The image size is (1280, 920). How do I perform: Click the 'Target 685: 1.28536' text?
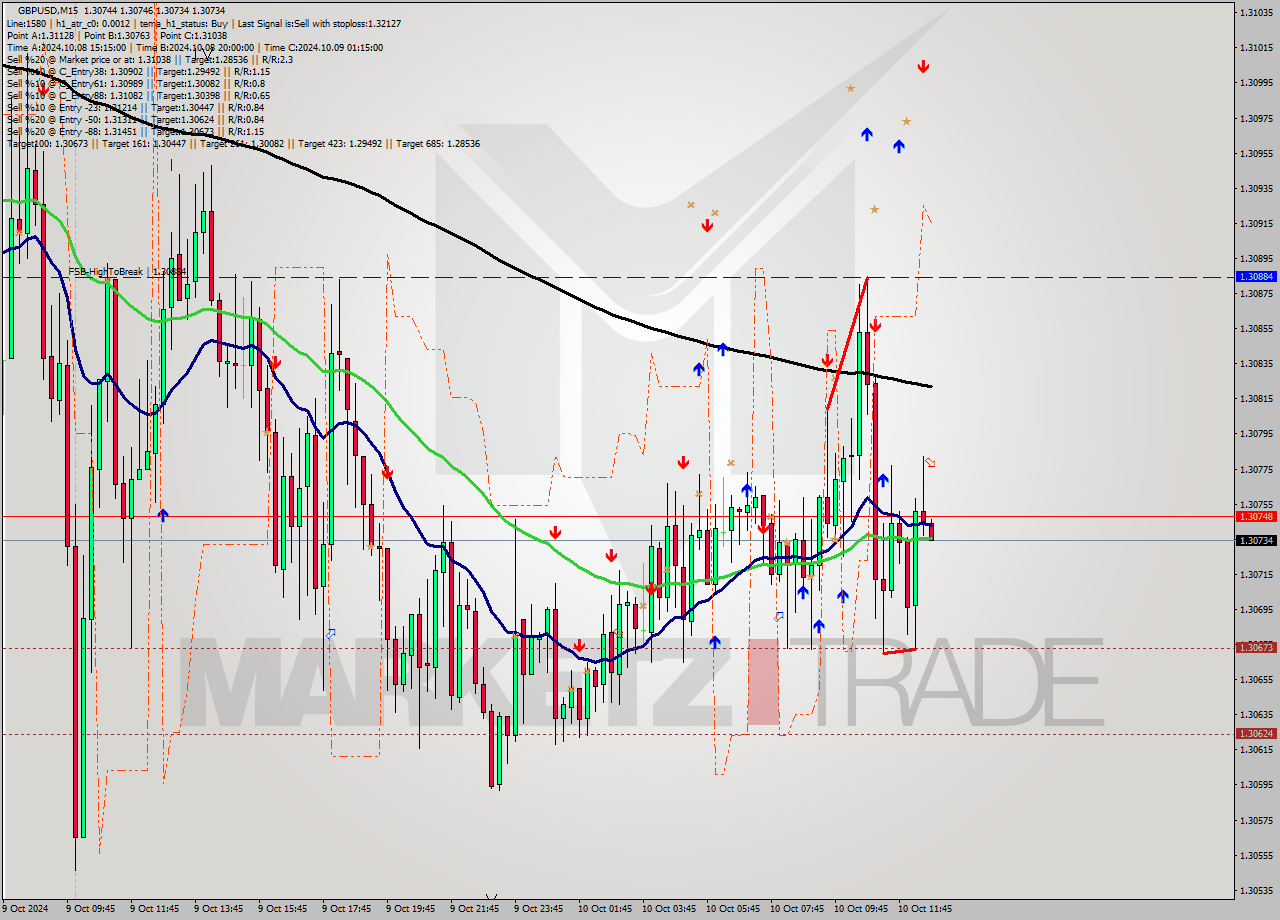pyautogui.click(x=438, y=143)
